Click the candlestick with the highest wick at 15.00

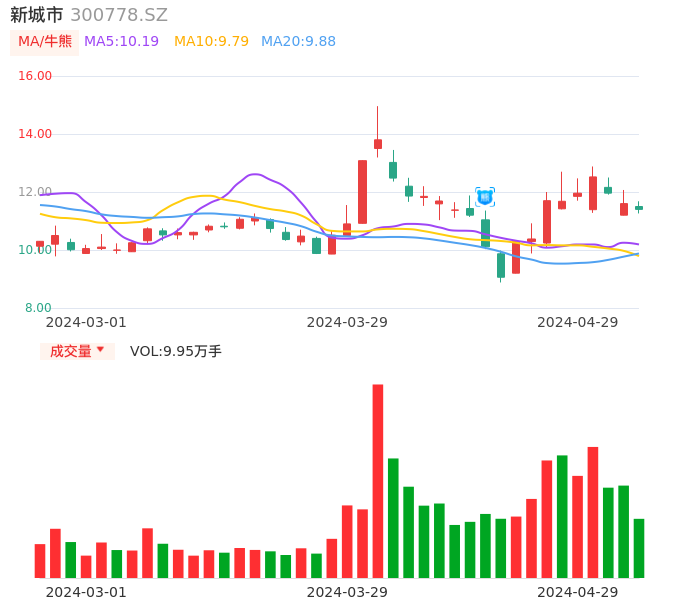(x=378, y=143)
